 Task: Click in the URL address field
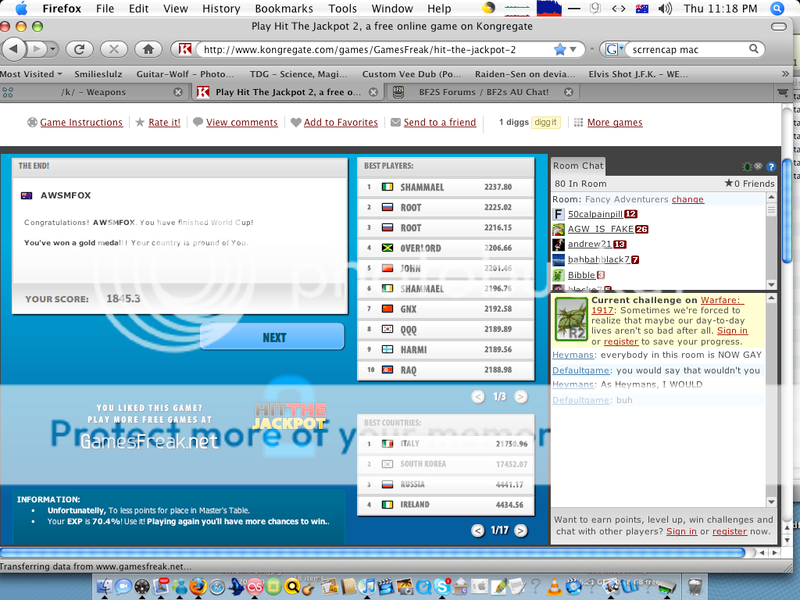(x=375, y=49)
